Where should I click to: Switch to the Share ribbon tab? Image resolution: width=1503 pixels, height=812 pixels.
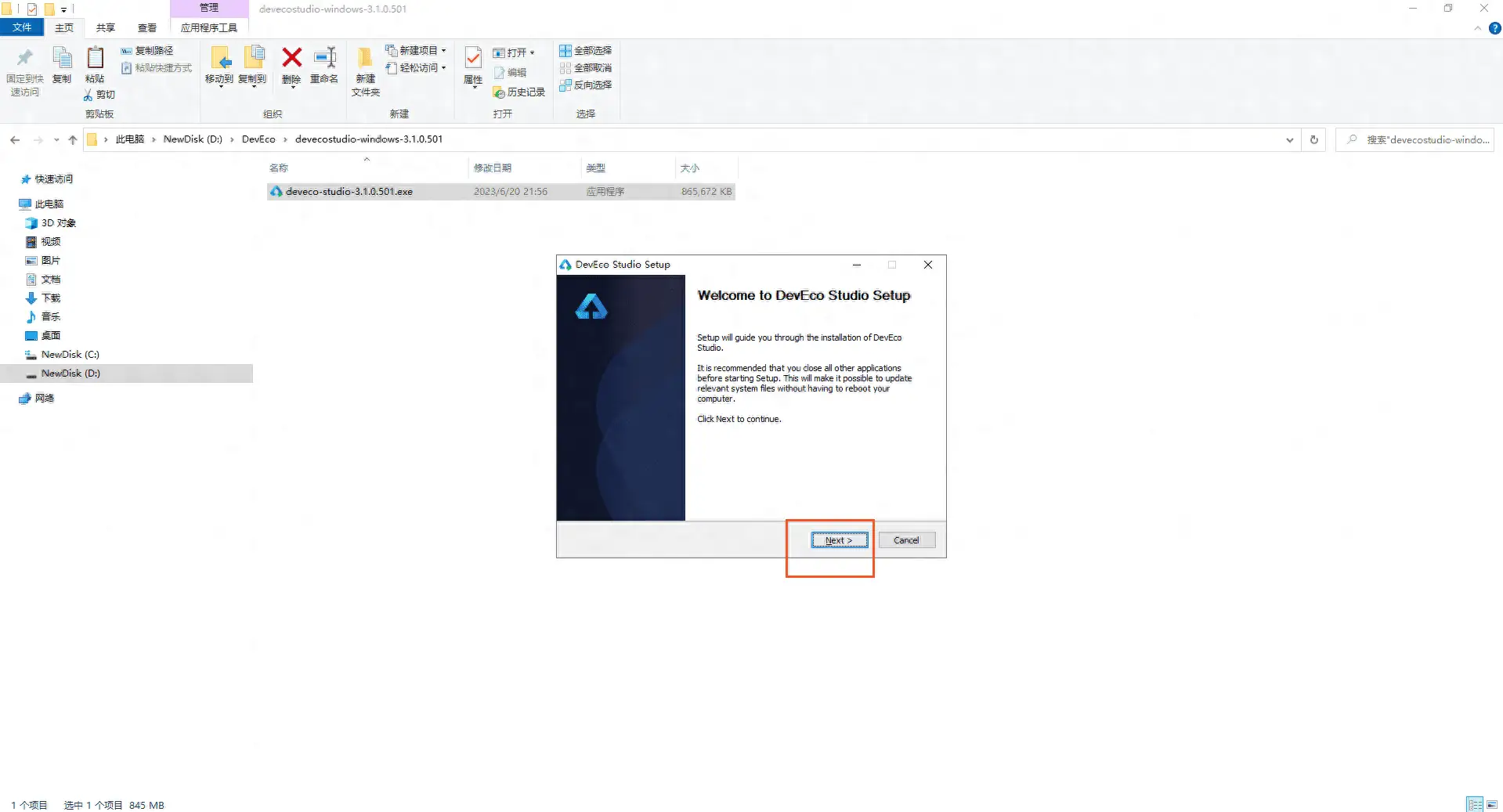(x=105, y=28)
